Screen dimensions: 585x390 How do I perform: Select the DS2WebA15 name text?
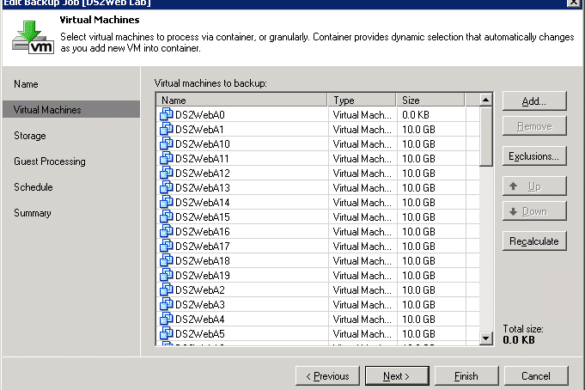coord(203,217)
